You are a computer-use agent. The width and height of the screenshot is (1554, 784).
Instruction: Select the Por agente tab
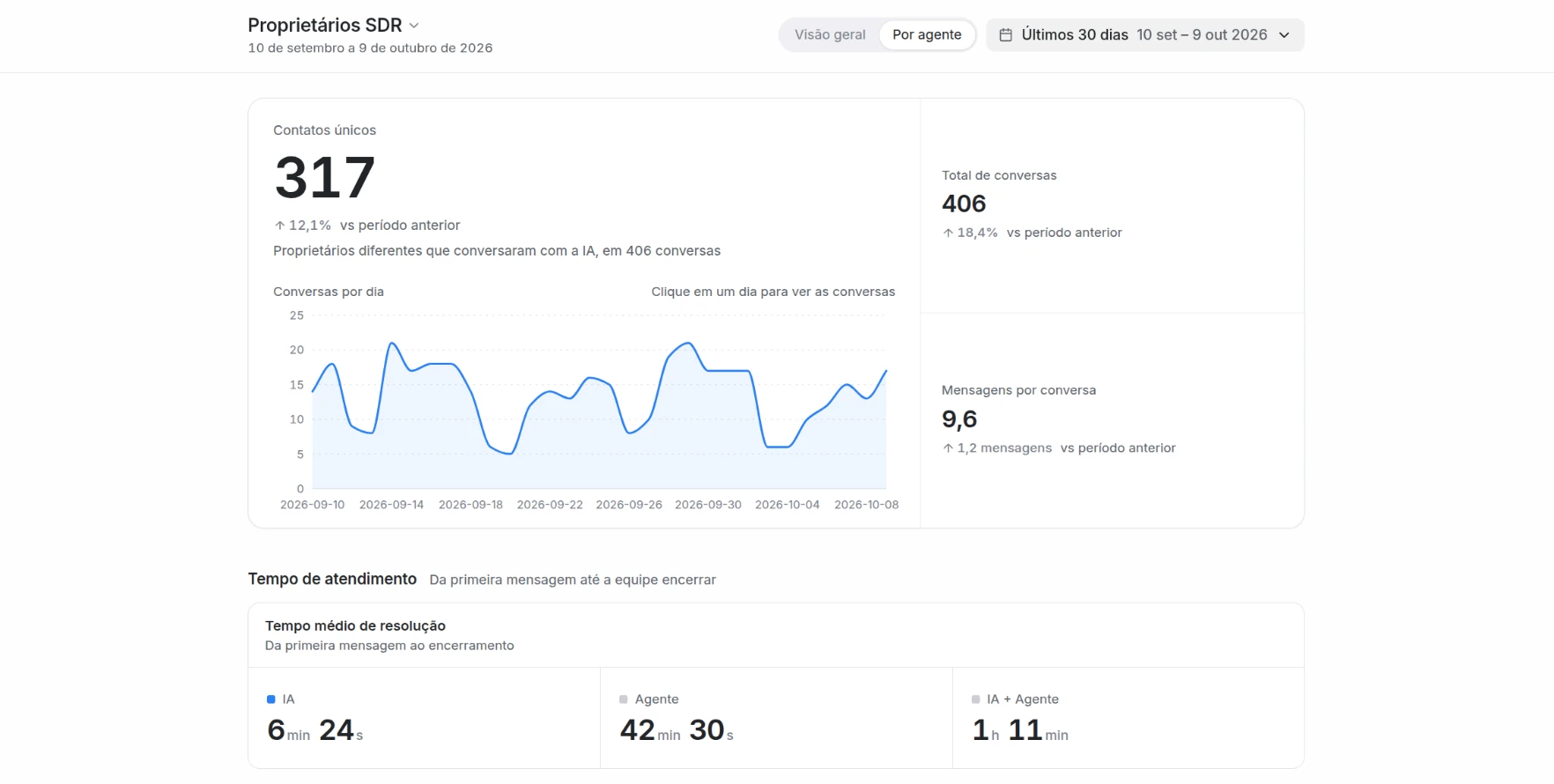point(927,35)
